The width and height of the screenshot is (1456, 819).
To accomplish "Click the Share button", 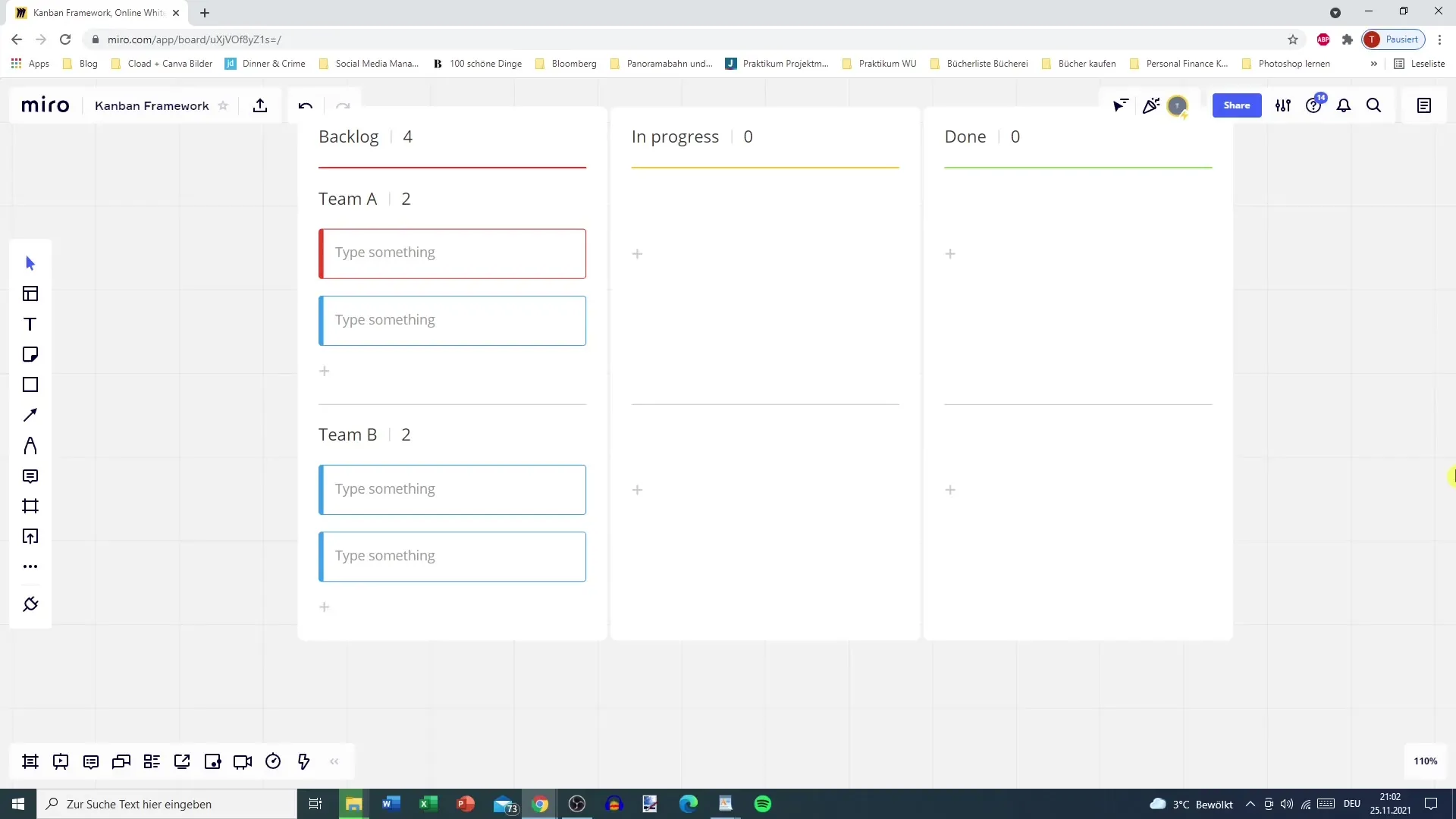I will [1237, 106].
